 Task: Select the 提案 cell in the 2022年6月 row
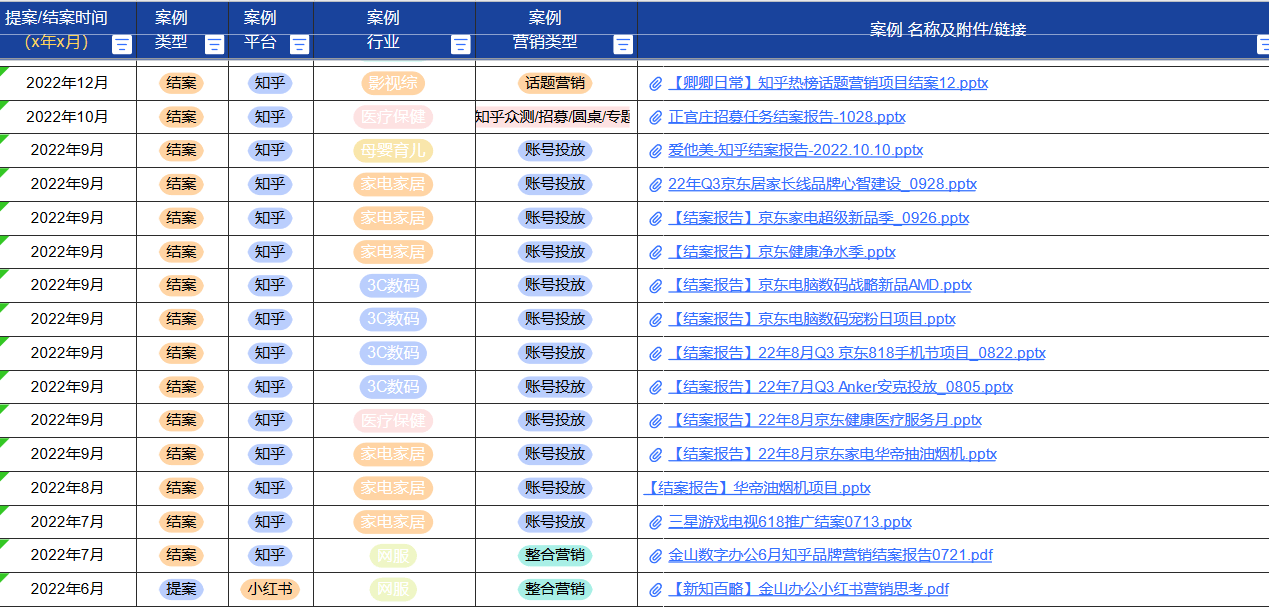pos(181,588)
